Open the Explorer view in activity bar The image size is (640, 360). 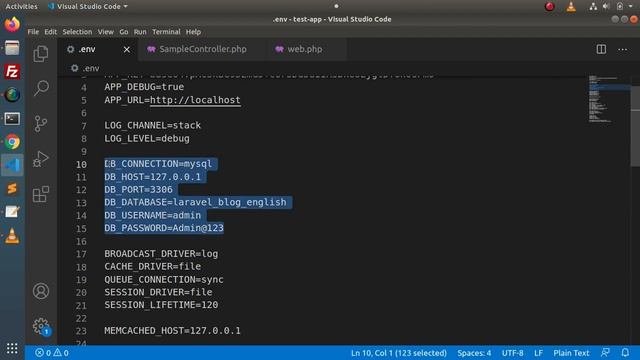[x=41, y=53]
